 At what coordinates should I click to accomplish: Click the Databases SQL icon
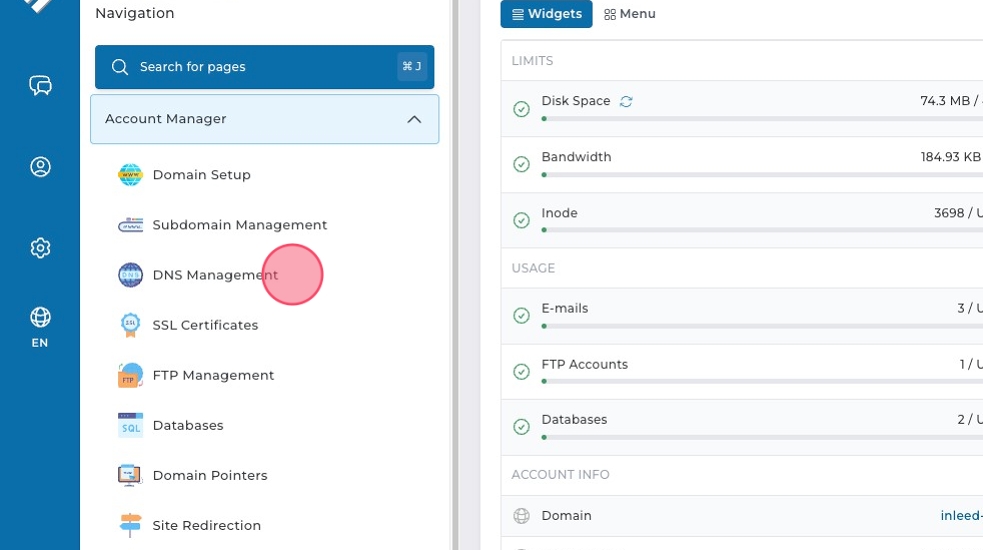pos(130,425)
